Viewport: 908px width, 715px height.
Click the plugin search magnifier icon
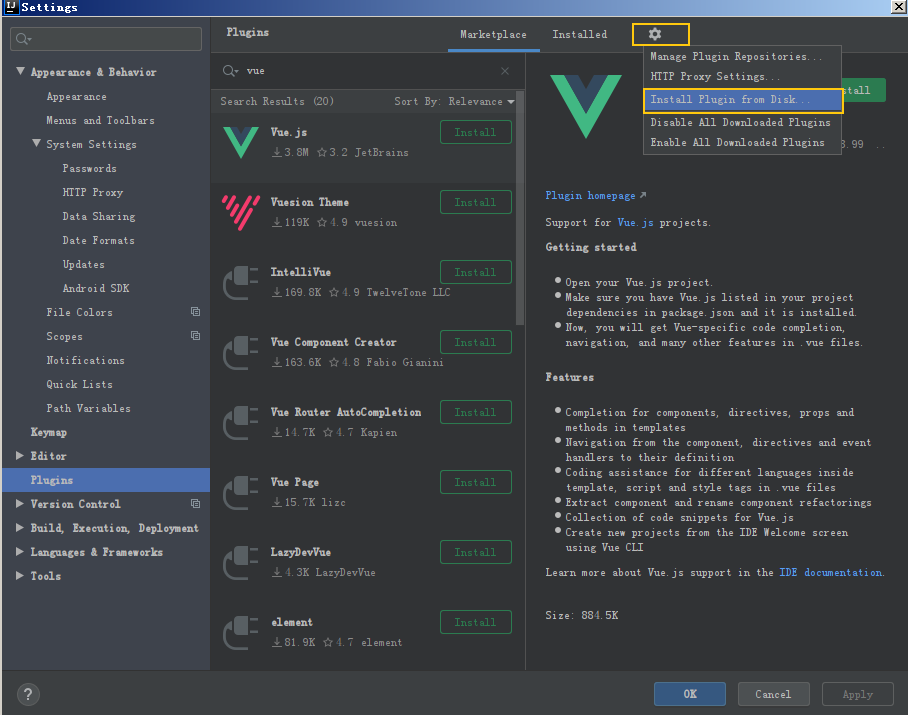(230, 71)
